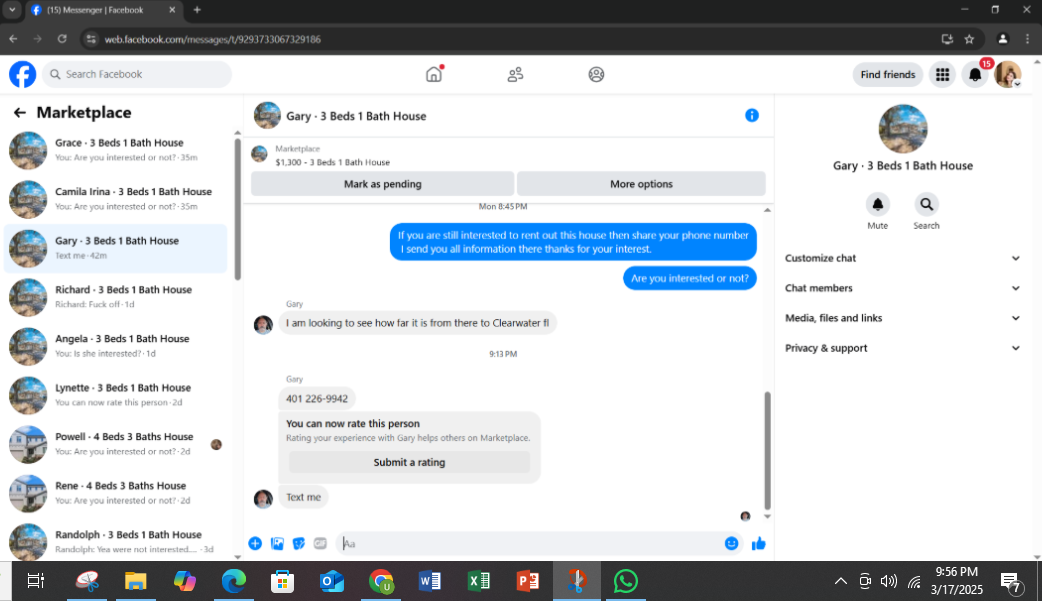The image size is (1042, 601).
Task: Click Find friends button
Action: 888,74
